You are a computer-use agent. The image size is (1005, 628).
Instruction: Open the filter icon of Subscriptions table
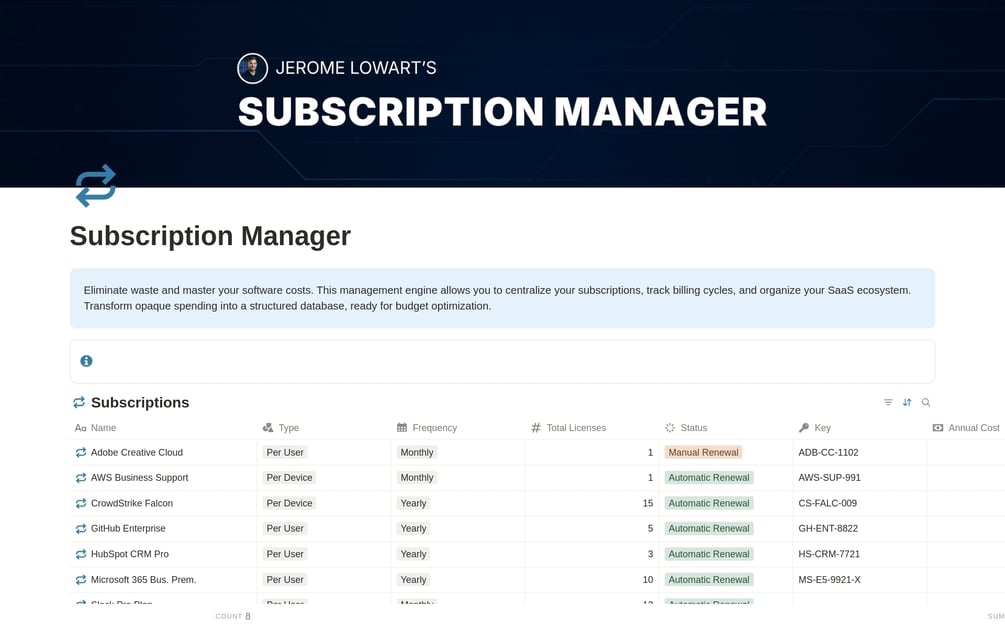[x=888, y=402]
